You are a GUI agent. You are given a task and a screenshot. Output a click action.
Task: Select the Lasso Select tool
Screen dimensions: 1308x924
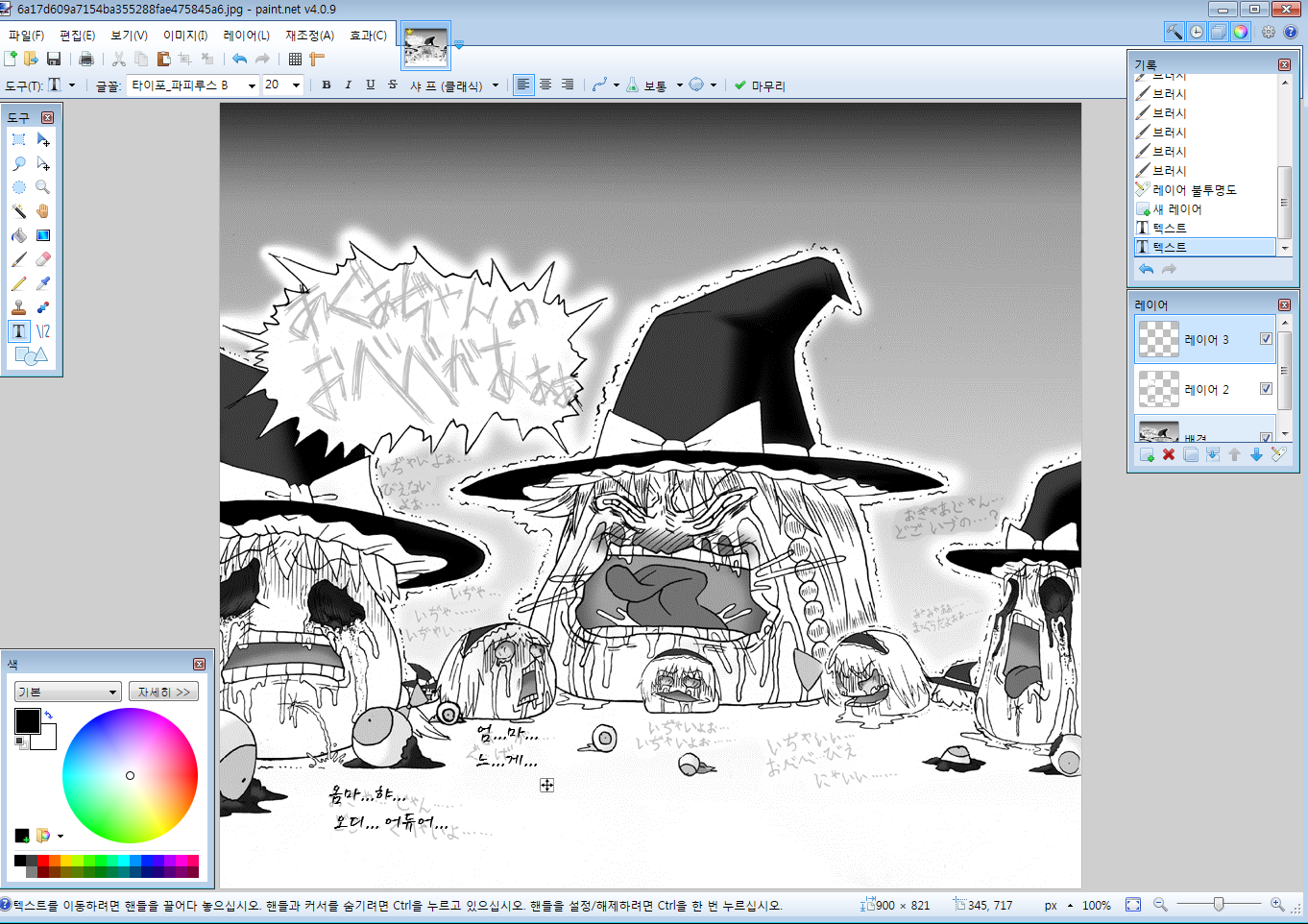pyautogui.click(x=19, y=163)
